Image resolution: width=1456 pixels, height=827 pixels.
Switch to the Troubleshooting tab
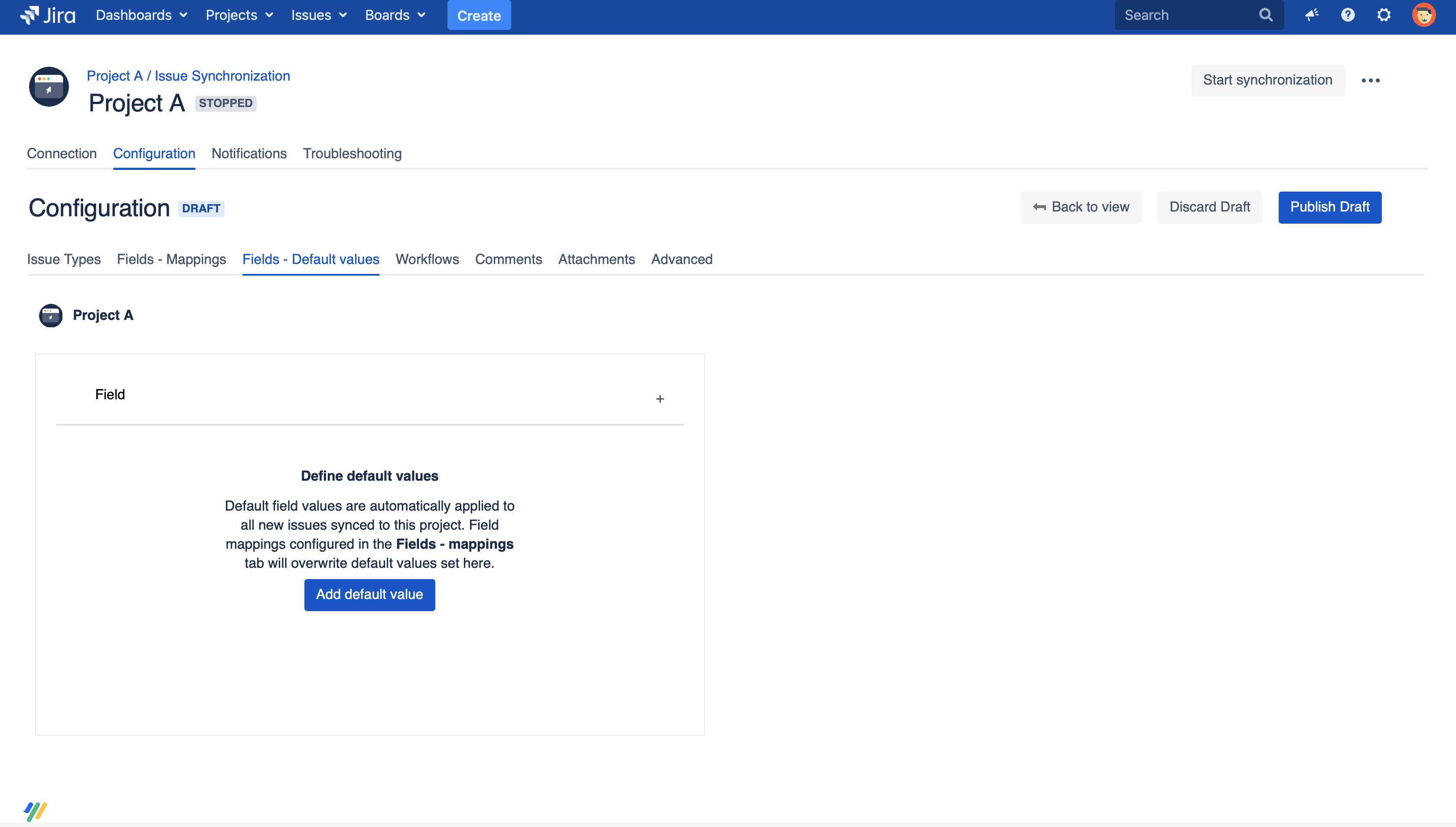click(x=352, y=153)
